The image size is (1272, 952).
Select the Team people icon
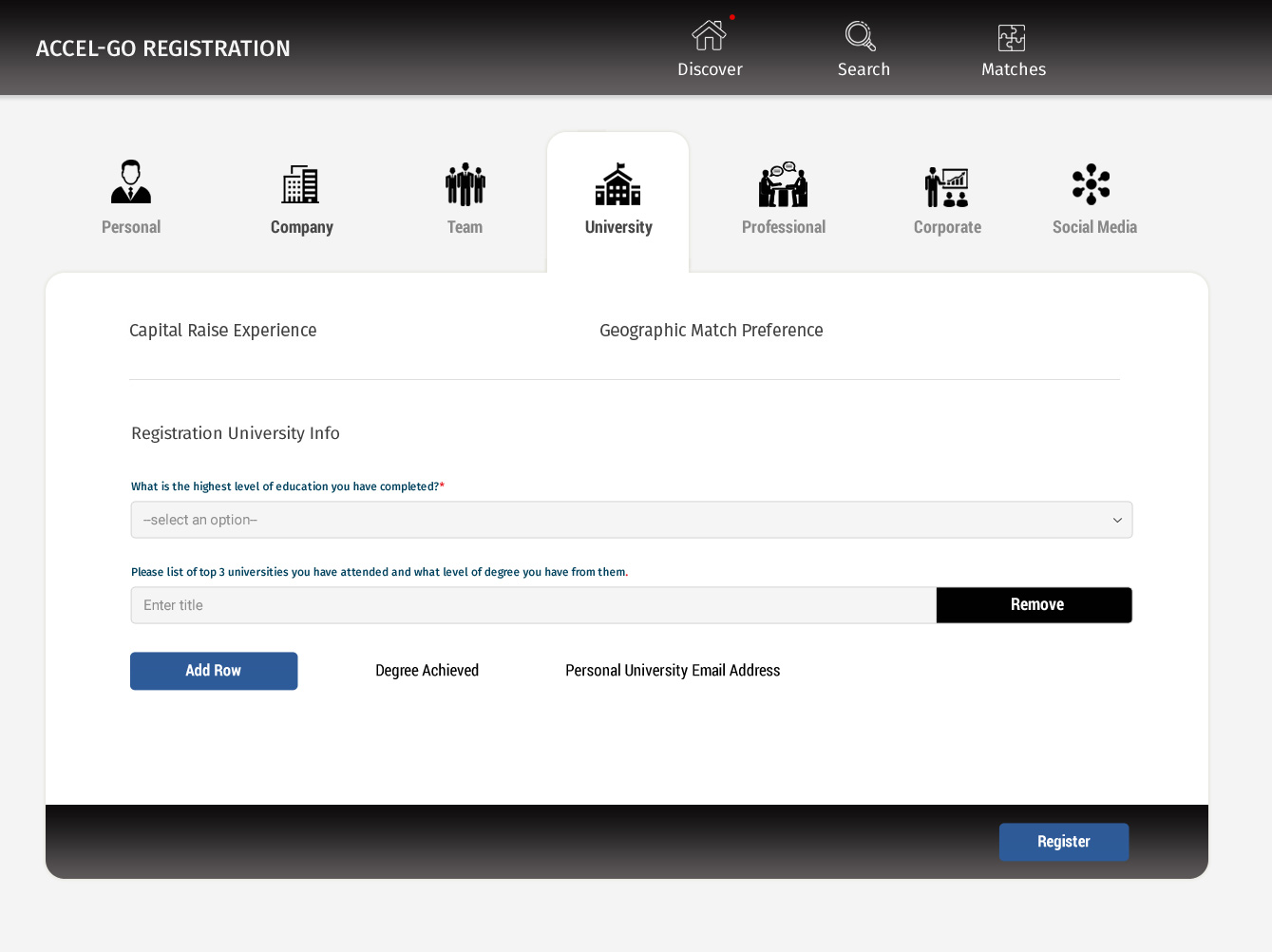(465, 184)
